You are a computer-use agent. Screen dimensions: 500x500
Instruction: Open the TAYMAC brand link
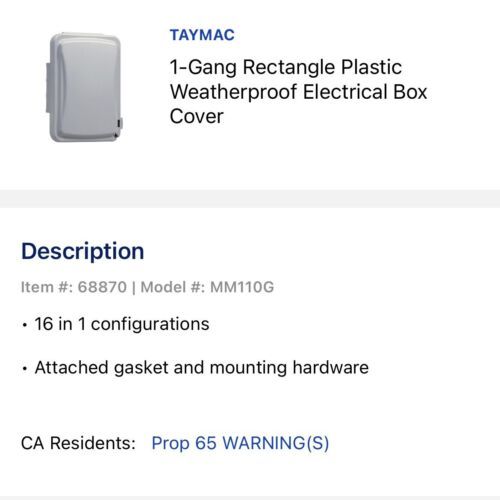(202, 35)
